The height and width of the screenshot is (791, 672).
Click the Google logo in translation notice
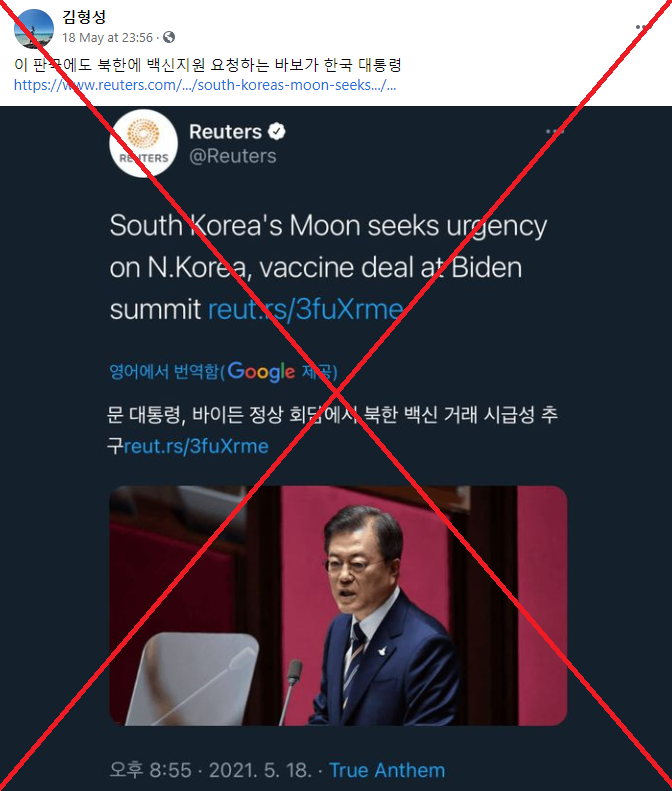click(261, 372)
